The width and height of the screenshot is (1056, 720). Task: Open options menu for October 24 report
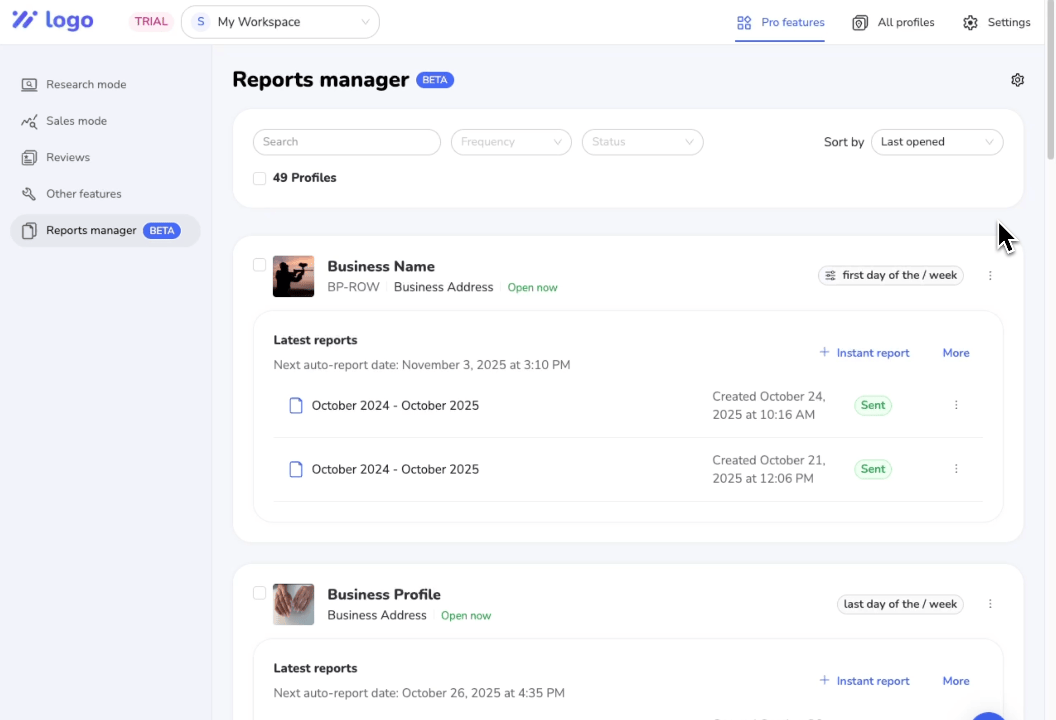click(956, 406)
